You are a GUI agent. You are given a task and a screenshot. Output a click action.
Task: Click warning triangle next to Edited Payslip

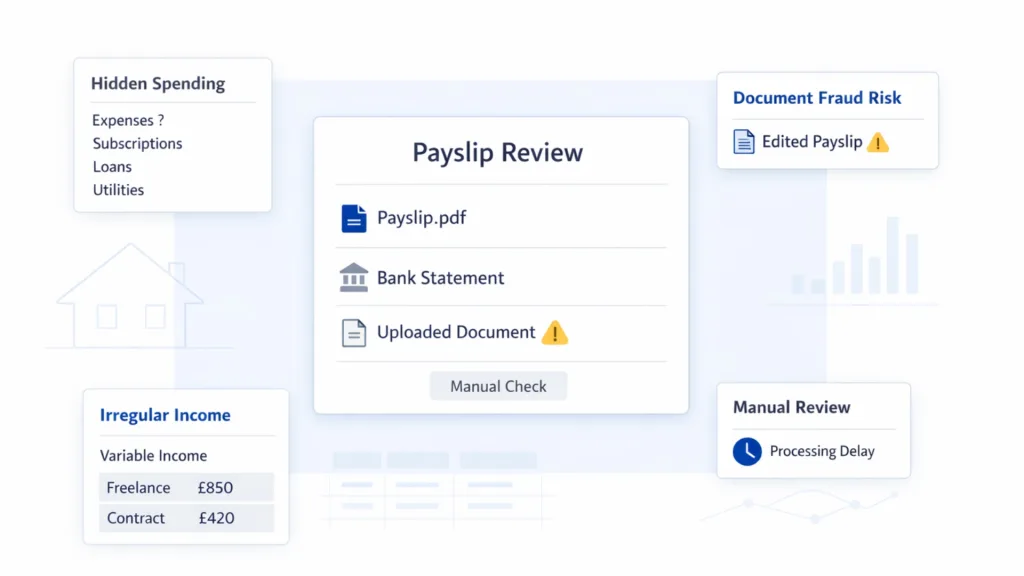[877, 142]
